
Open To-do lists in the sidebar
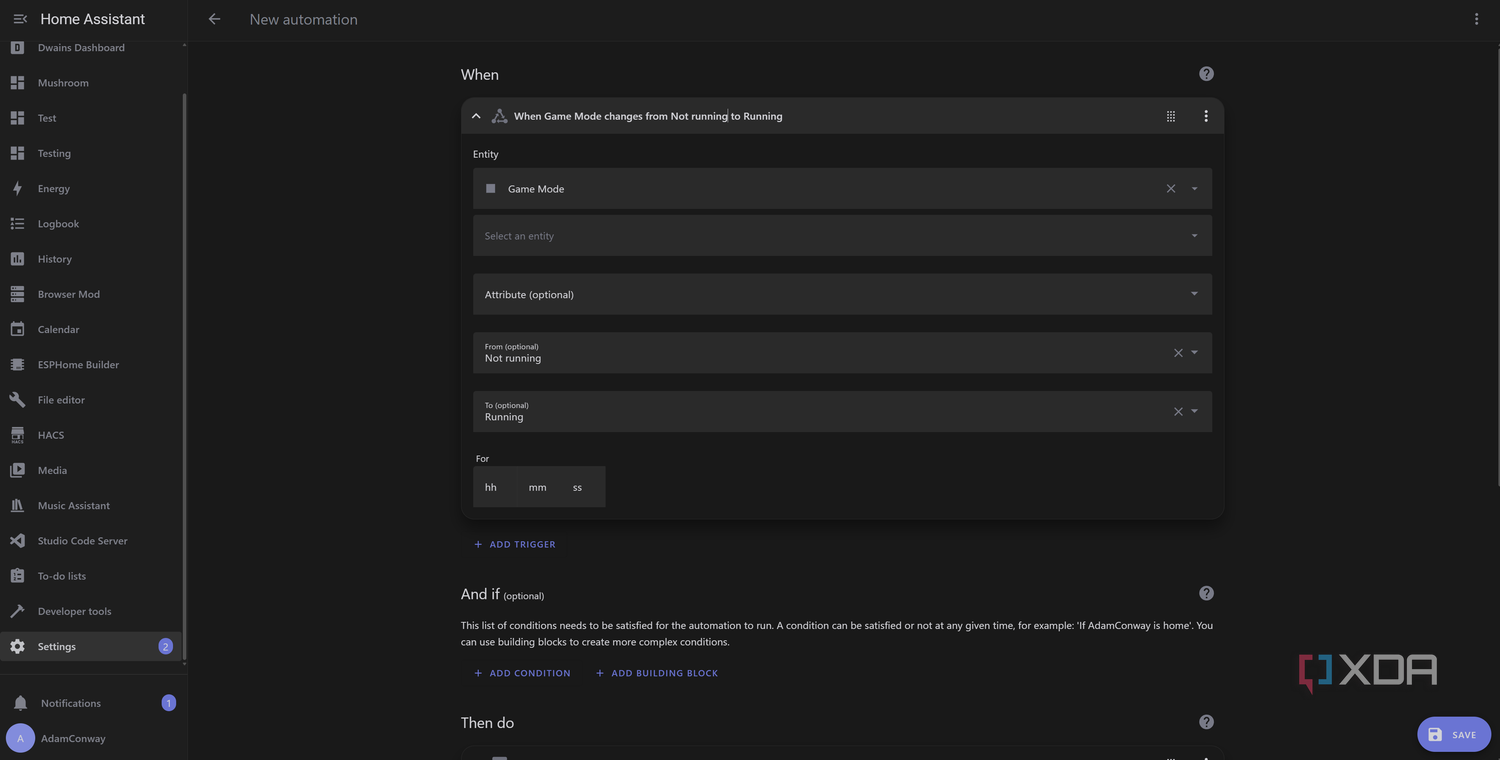92,576
